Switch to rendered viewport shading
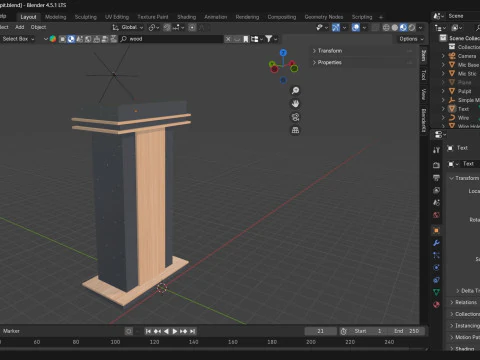 (x=412, y=27)
